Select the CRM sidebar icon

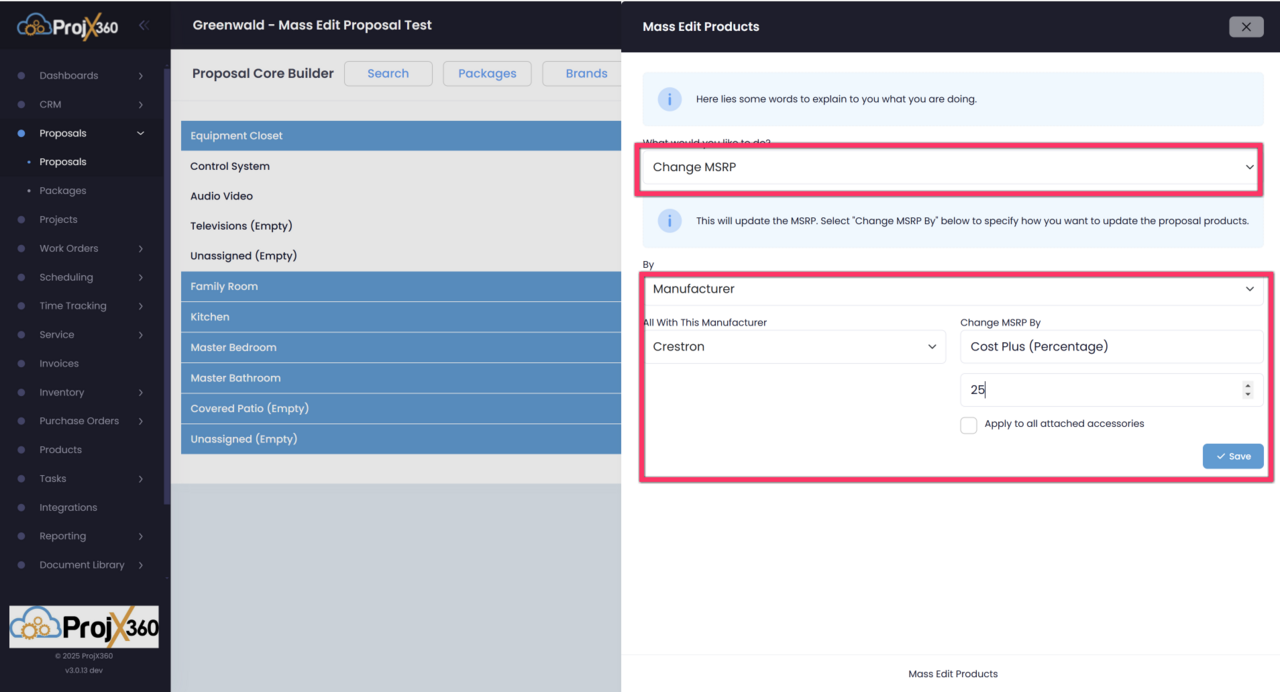pos(21,104)
